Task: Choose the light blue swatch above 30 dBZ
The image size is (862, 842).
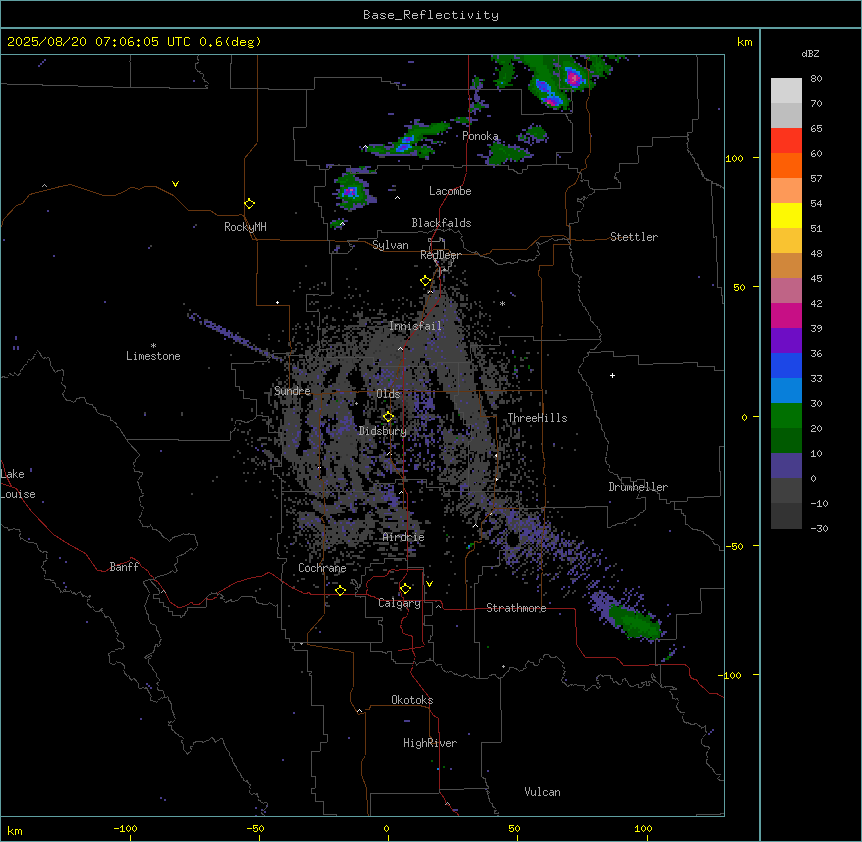Action: (x=786, y=391)
